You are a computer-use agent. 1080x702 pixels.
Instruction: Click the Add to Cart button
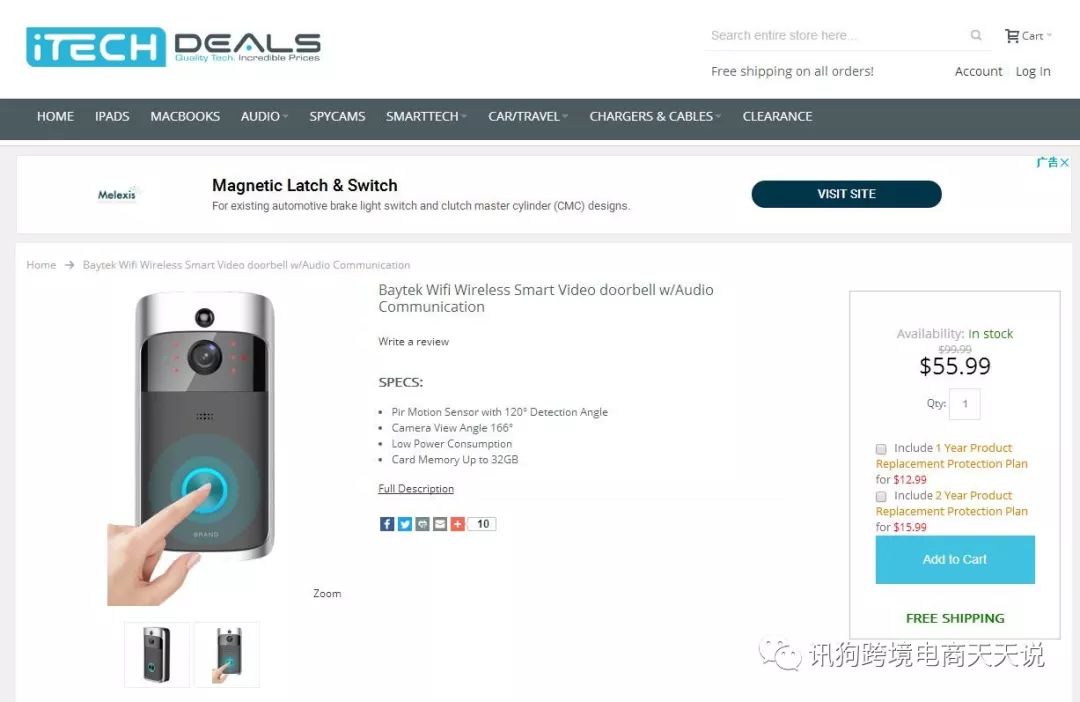coord(955,559)
